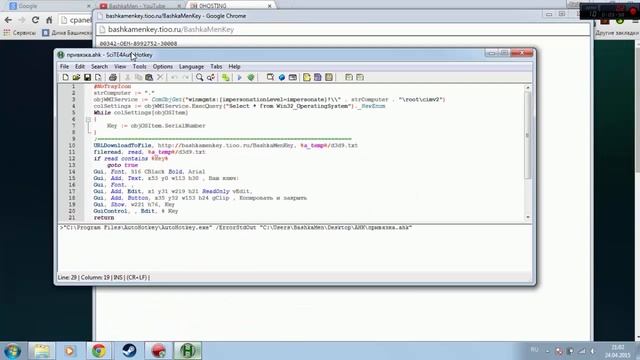
Task: Open the Options menu
Action: 162,67
